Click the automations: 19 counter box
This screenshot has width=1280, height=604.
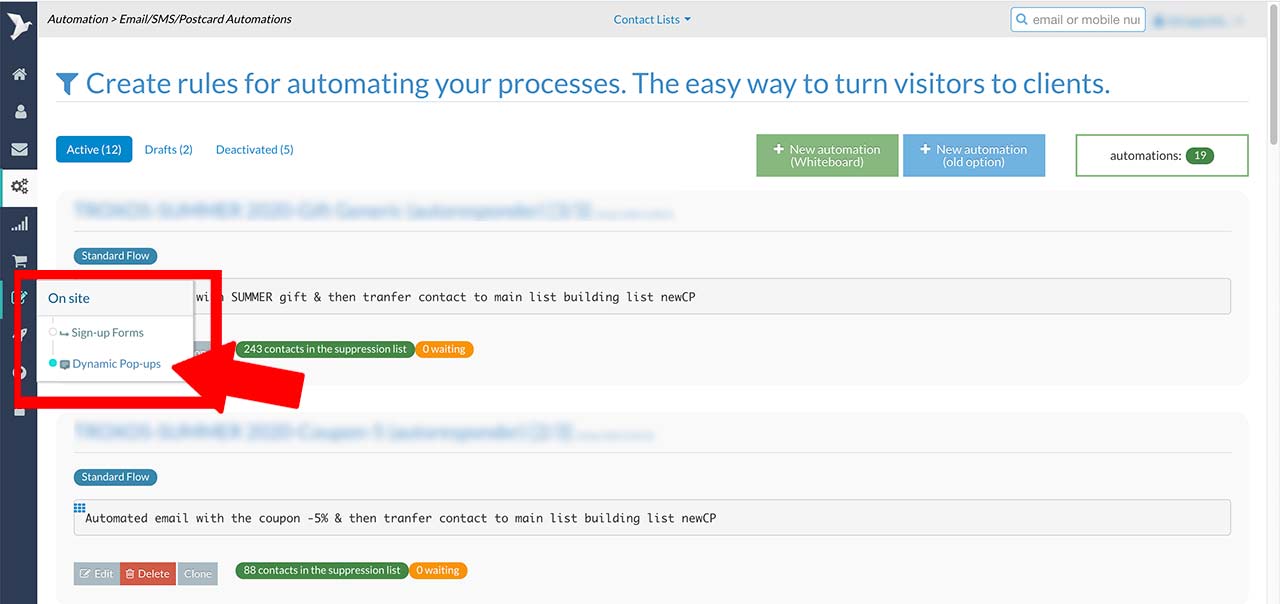(x=1162, y=156)
